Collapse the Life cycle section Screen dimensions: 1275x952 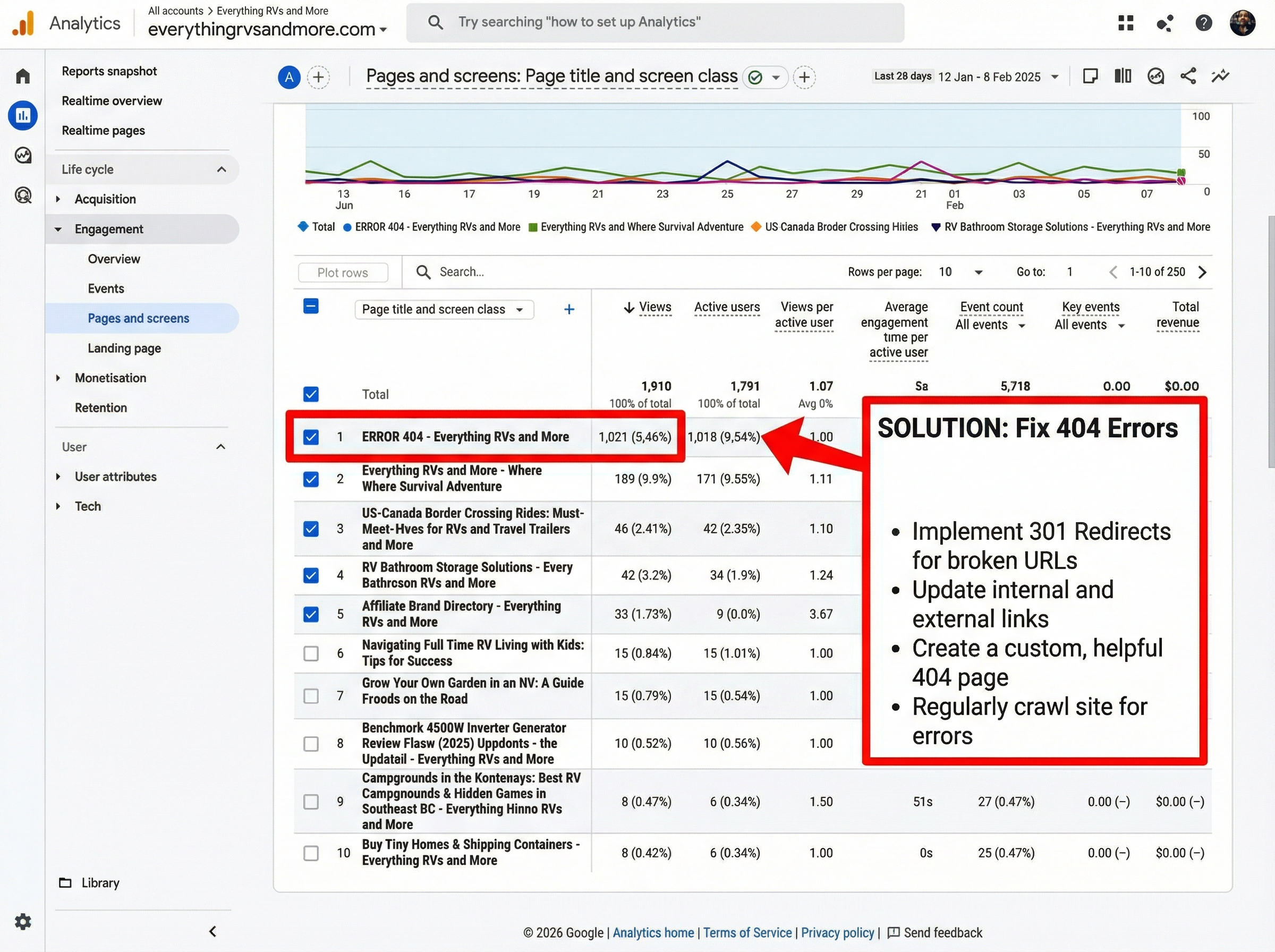pos(221,169)
